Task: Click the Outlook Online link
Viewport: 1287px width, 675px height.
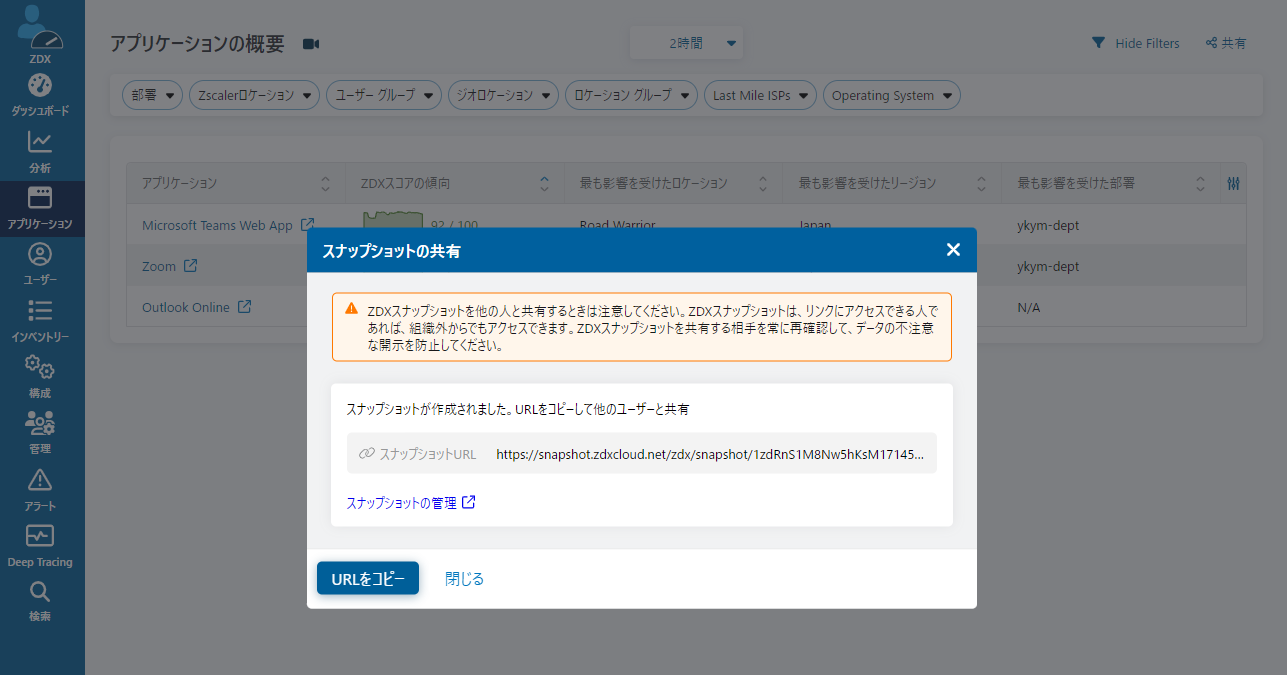Action: [x=186, y=307]
